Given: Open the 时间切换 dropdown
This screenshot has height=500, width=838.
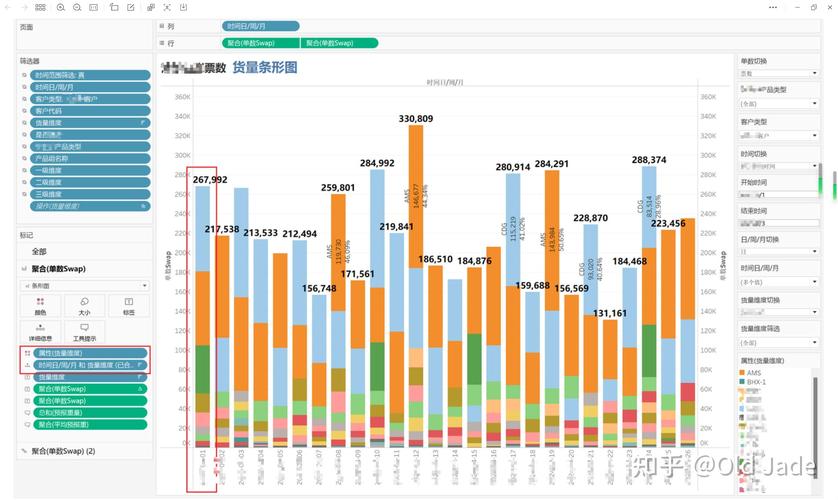Looking at the screenshot, I should point(779,166).
